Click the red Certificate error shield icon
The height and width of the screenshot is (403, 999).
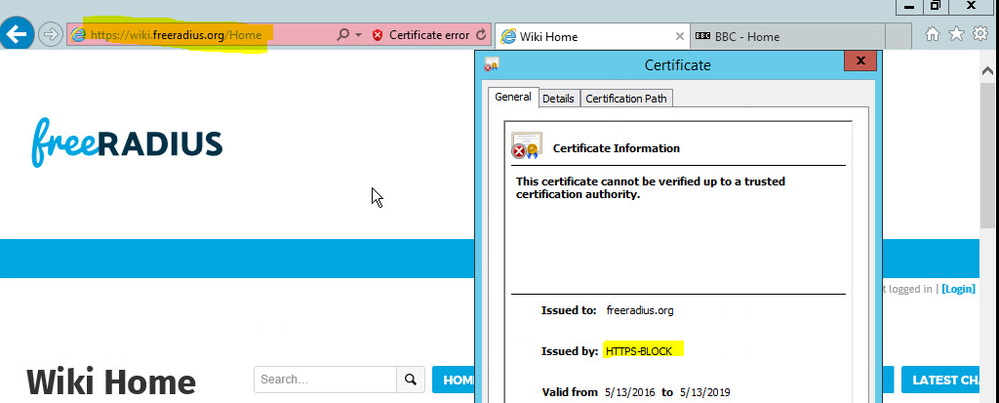tap(377, 35)
